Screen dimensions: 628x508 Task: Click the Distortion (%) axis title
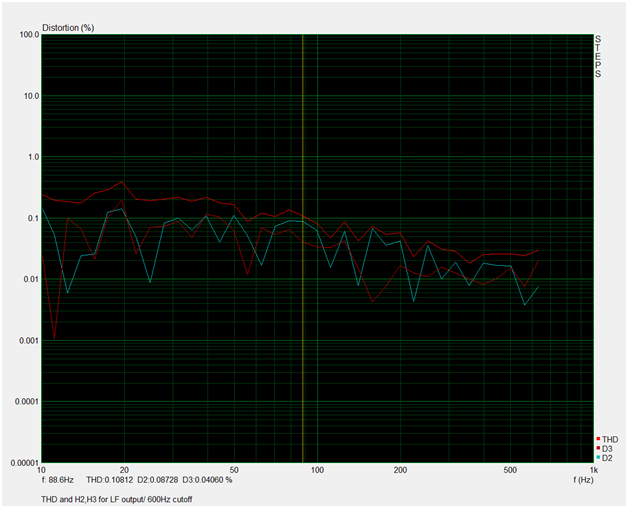coord(68,27)
